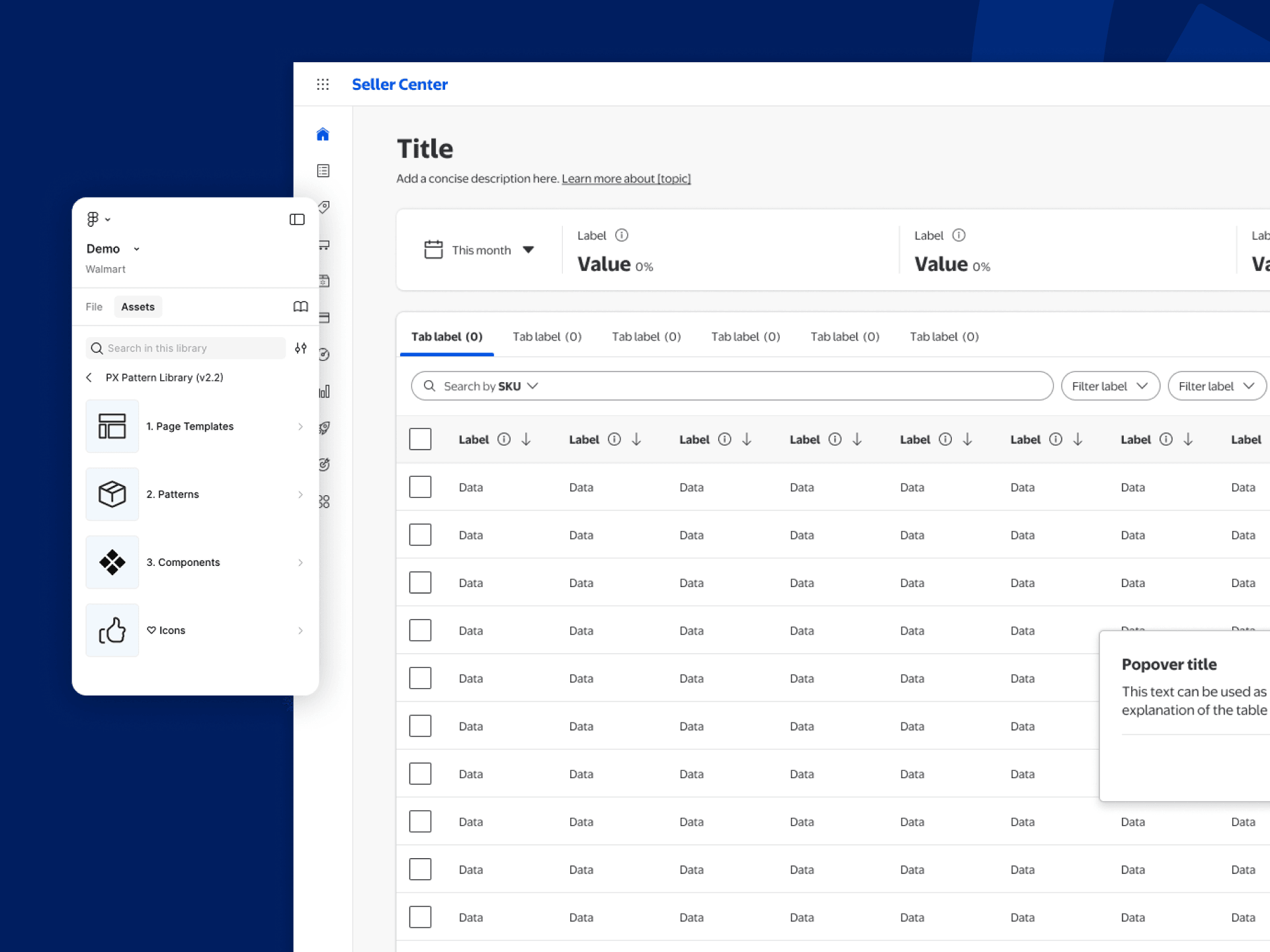Click the magnifier icon in SKU search

[429, 385]
